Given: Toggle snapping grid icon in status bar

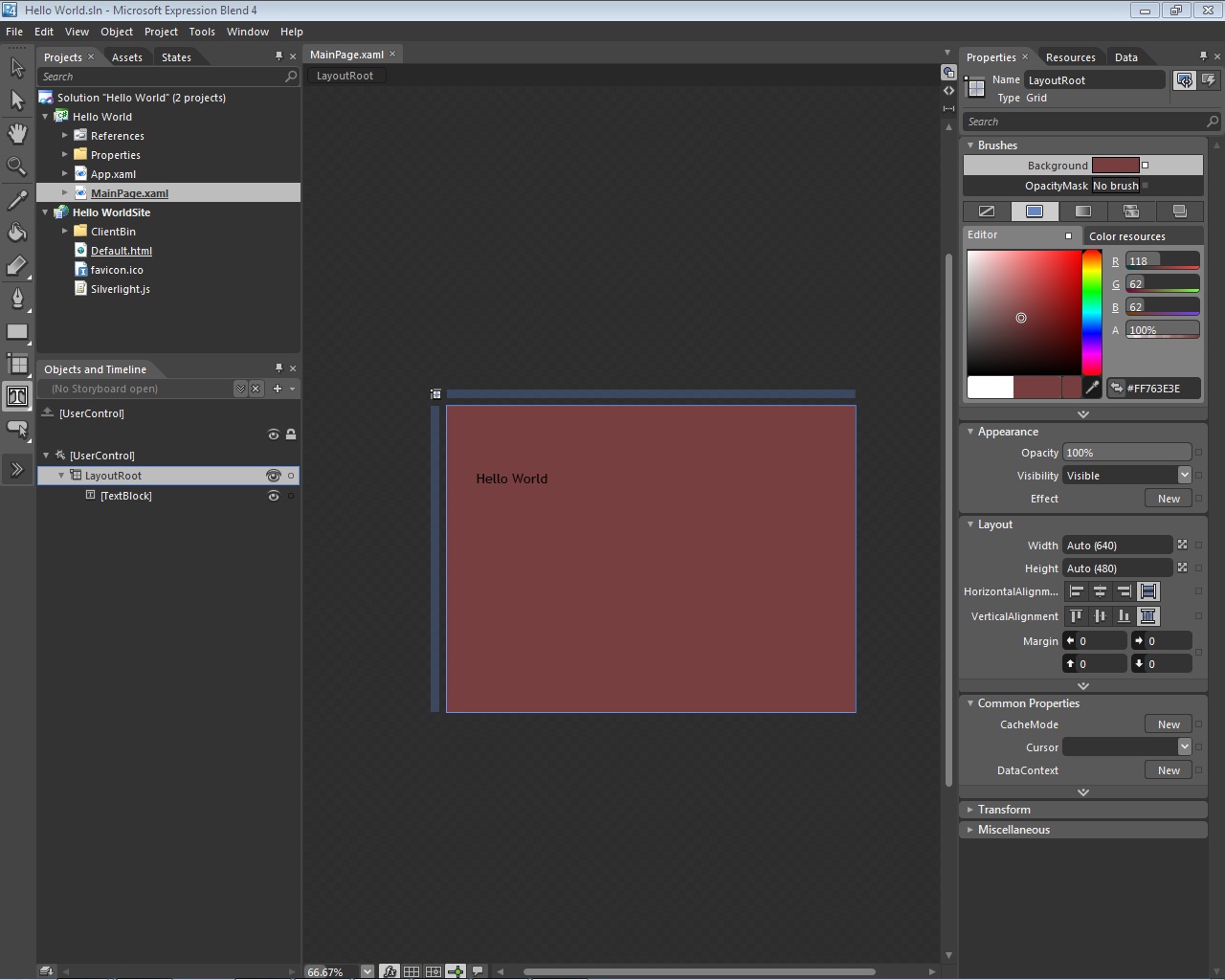Looking at the screenshot, I should pos(433,971).
